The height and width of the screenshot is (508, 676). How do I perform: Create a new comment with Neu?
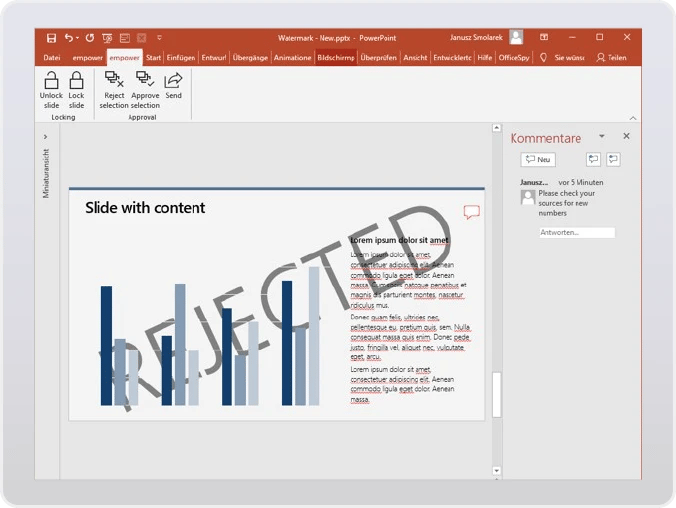click(x=538, y=160)
